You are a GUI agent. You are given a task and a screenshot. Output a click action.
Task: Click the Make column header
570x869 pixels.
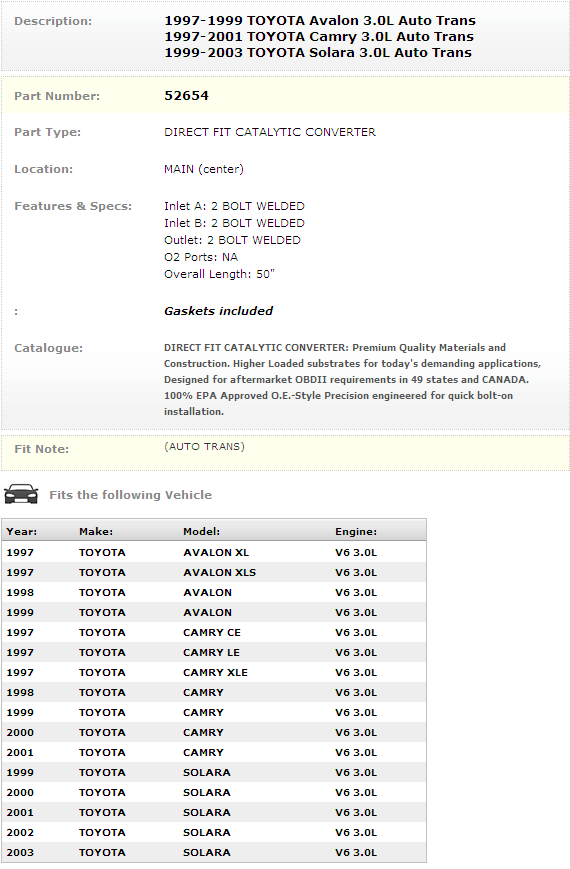pos(96,531)
